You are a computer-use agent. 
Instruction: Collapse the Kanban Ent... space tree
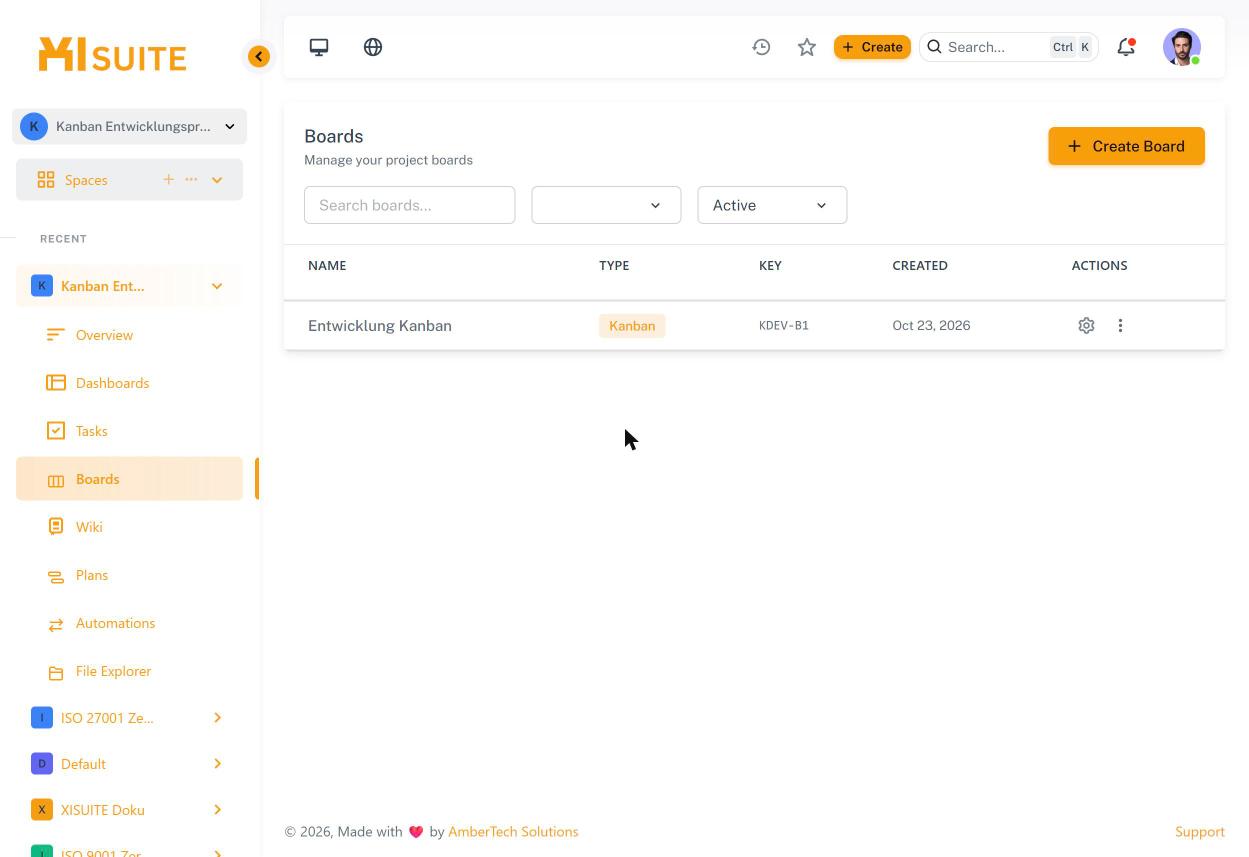tap(217, 286)
